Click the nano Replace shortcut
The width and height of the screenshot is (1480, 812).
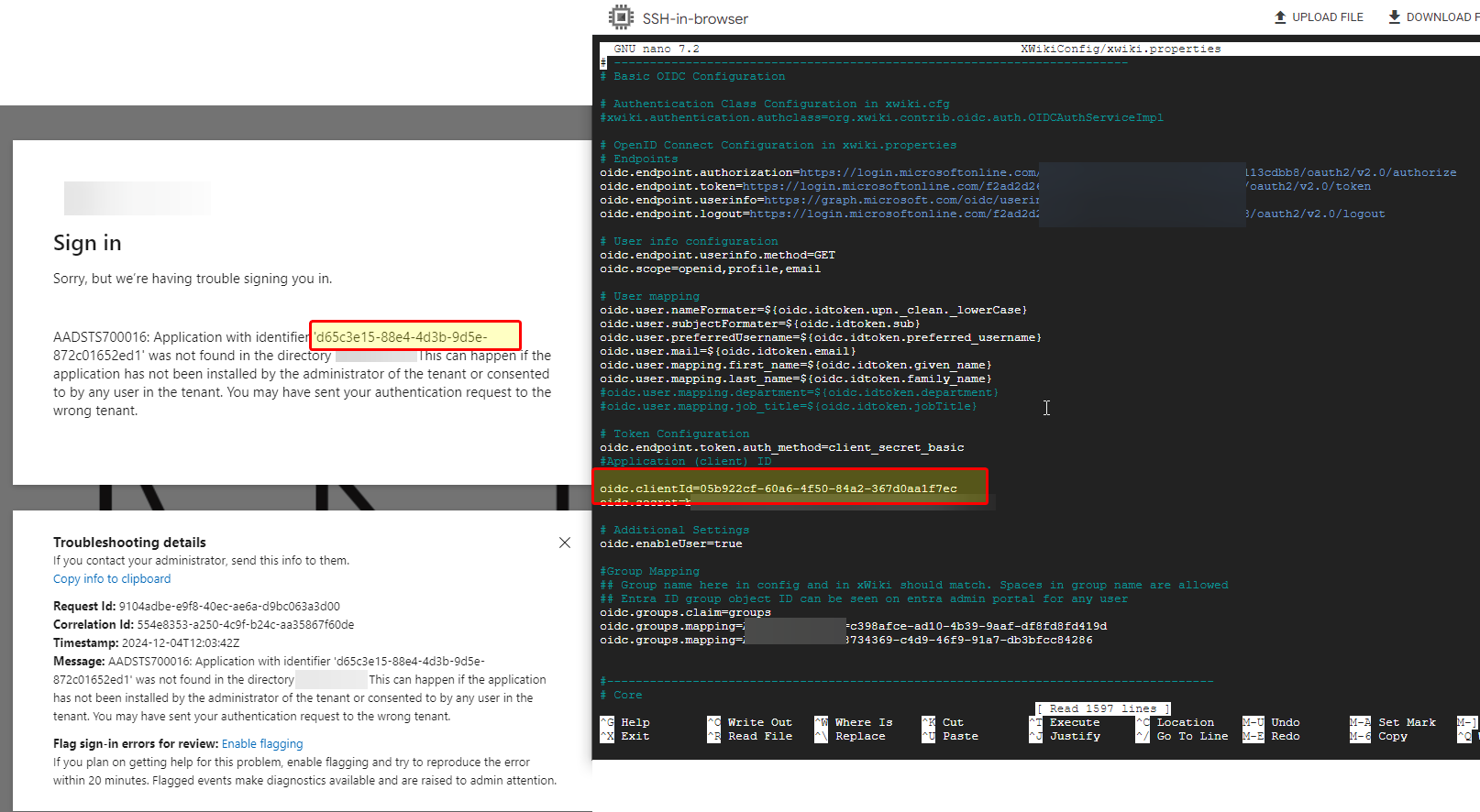pyautogui.click(x=850, y=736)
